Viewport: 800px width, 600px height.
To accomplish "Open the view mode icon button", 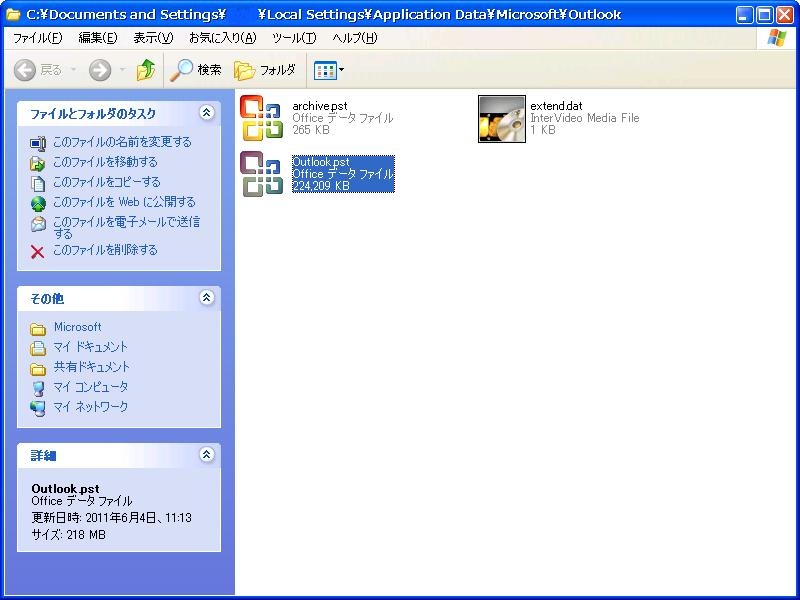I will pyautogui.click(x=325, y=70).
